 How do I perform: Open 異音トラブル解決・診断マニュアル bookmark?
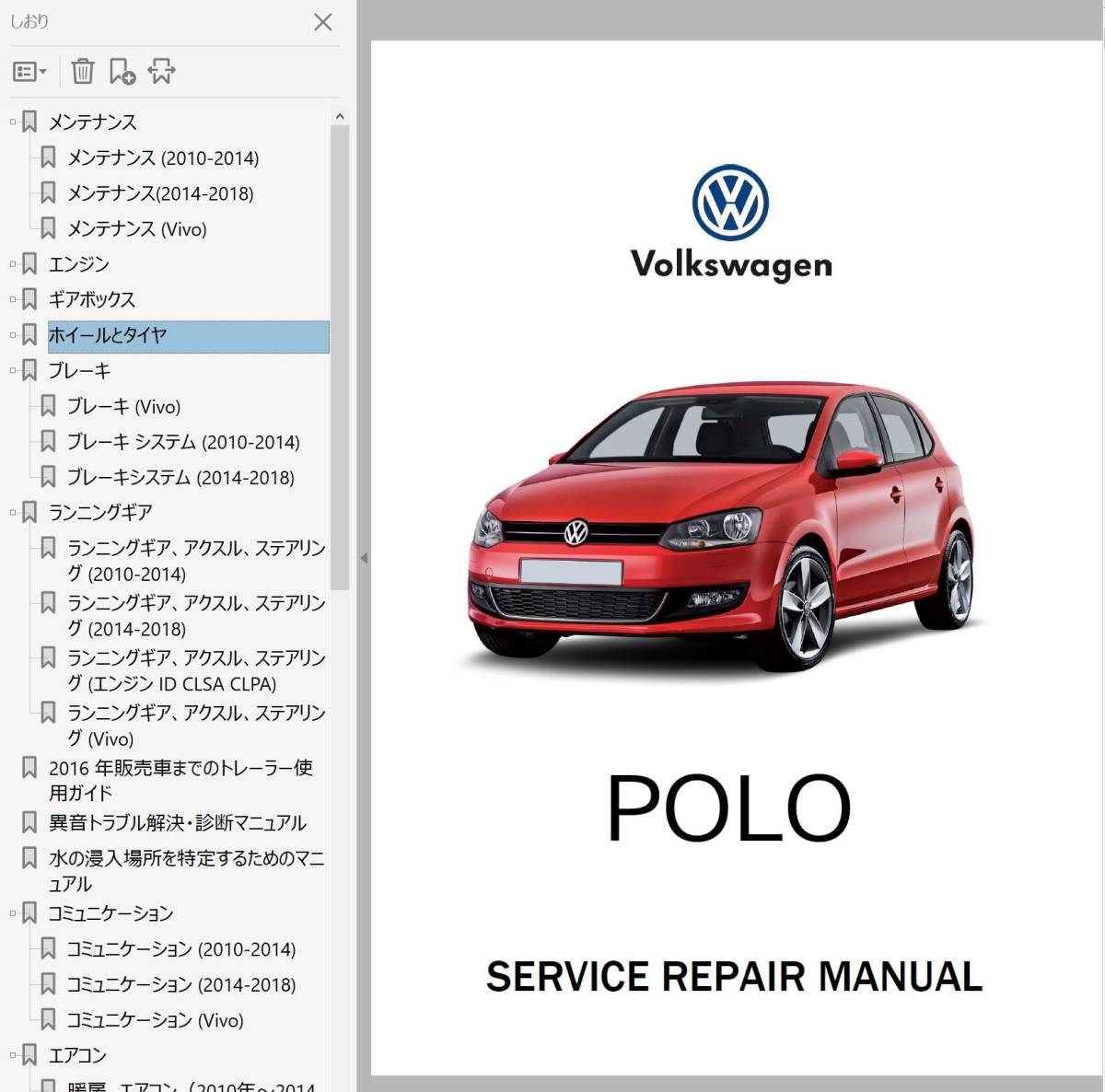click(x=177, y=823)
